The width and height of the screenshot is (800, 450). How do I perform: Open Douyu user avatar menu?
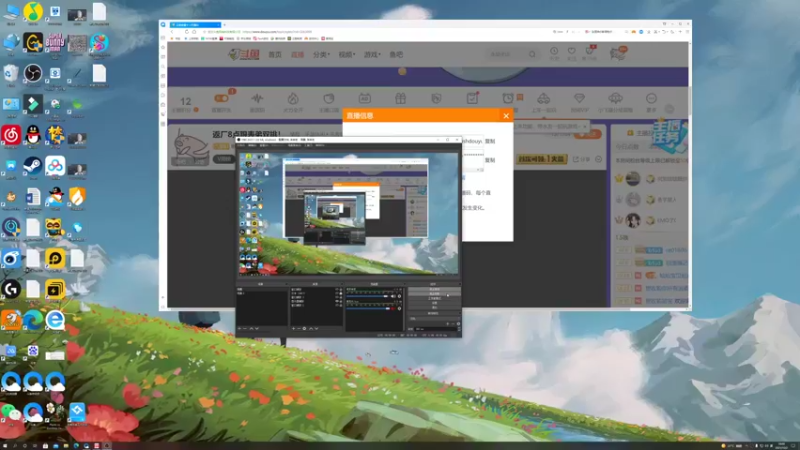pos(617,53)
